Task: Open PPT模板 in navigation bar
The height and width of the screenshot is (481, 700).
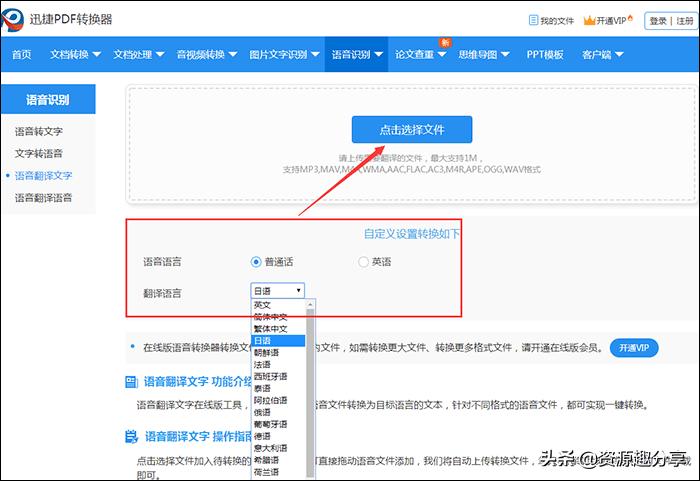Action: coord(545,54)
